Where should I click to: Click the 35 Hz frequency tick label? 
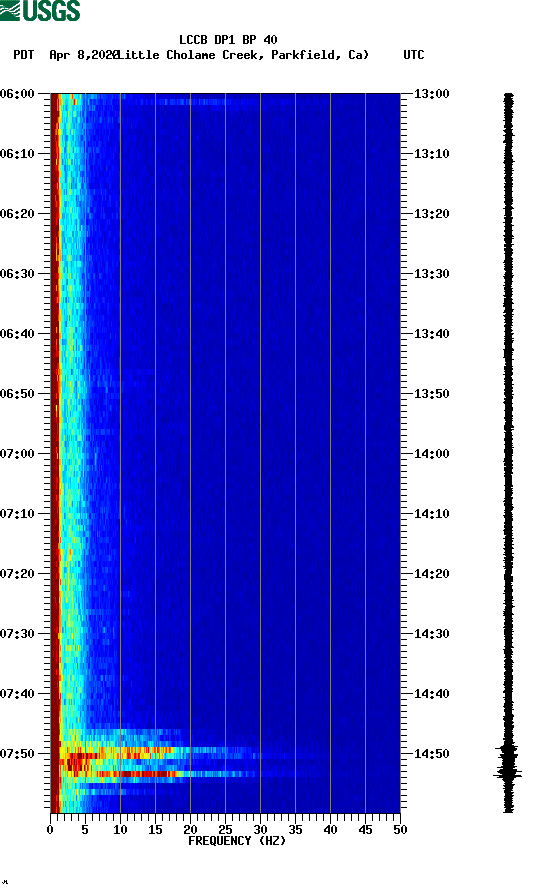295,830
